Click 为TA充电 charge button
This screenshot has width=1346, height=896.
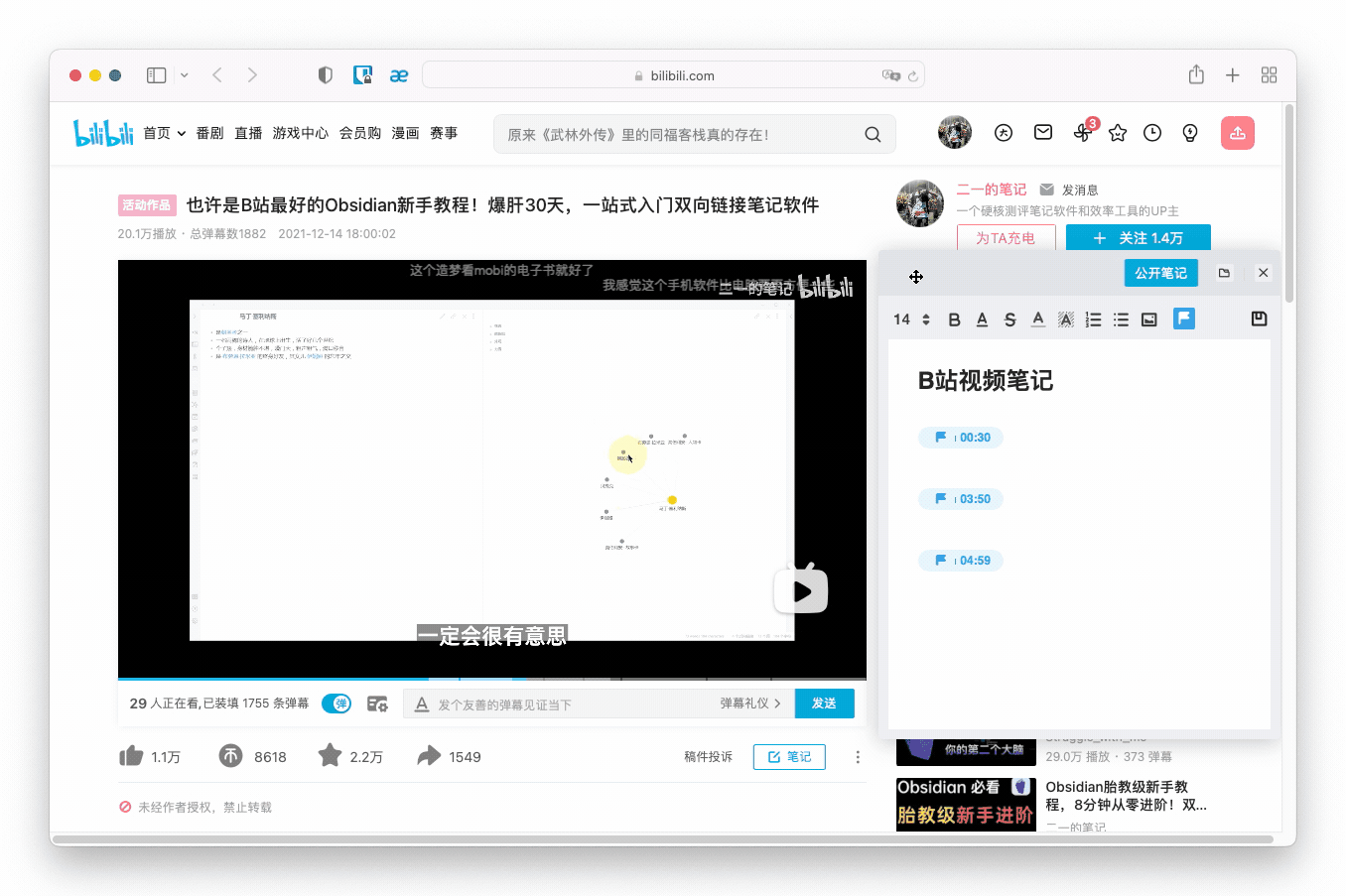[x=1006, y=238]
